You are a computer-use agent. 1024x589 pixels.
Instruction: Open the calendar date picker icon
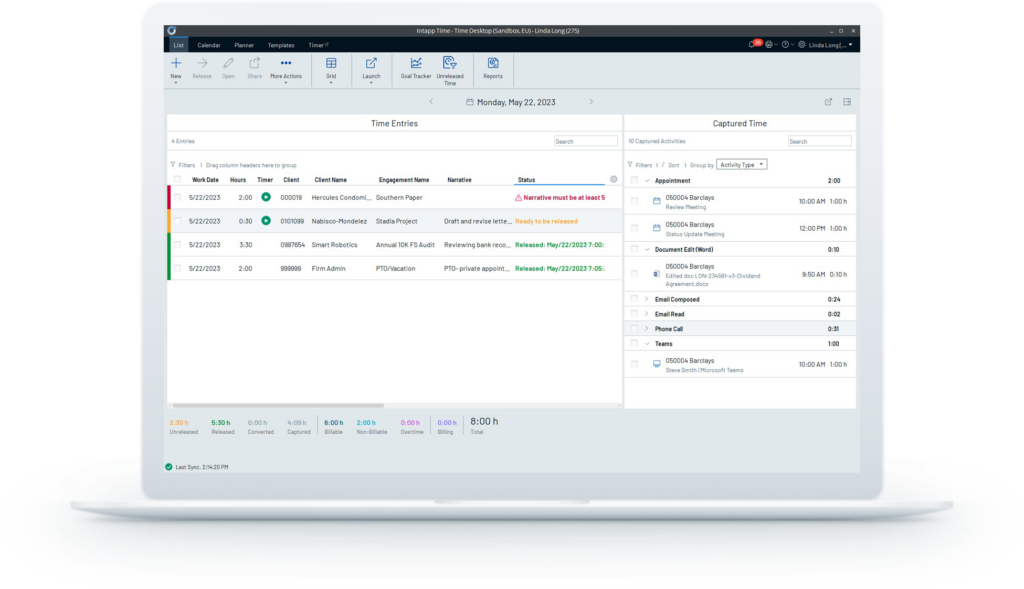[470, 102]
